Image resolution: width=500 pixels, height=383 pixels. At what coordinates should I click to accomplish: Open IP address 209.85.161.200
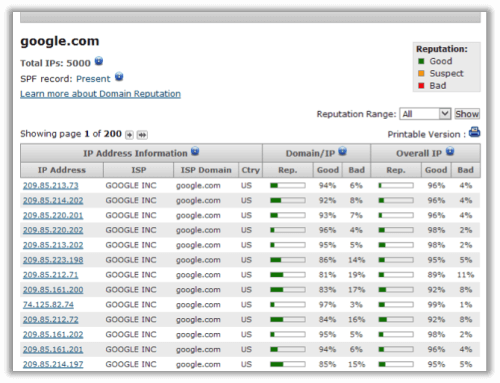[x=53, y=290]
